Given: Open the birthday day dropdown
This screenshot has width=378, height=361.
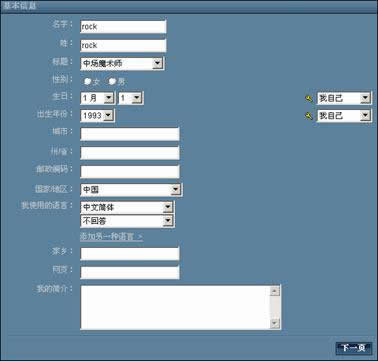Looking at the screenshot, I should pos(131,98).
